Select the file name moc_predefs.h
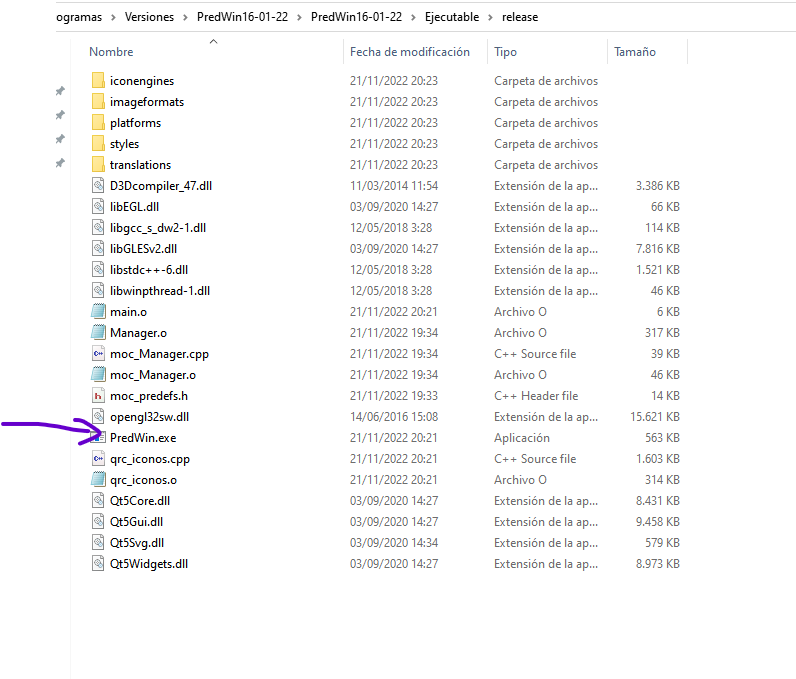796x679 pixels. click(149, 396)
